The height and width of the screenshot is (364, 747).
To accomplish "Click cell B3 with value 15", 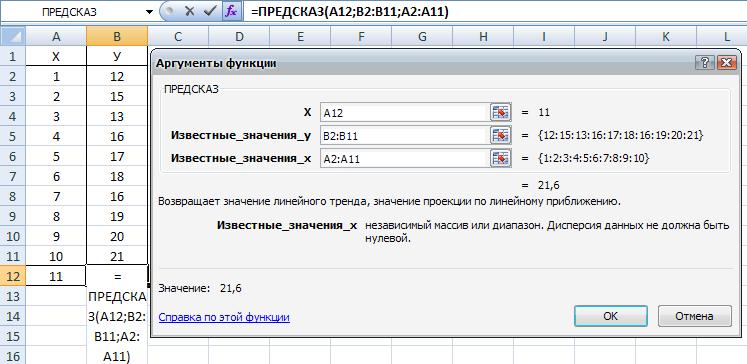I will (117, 96).
